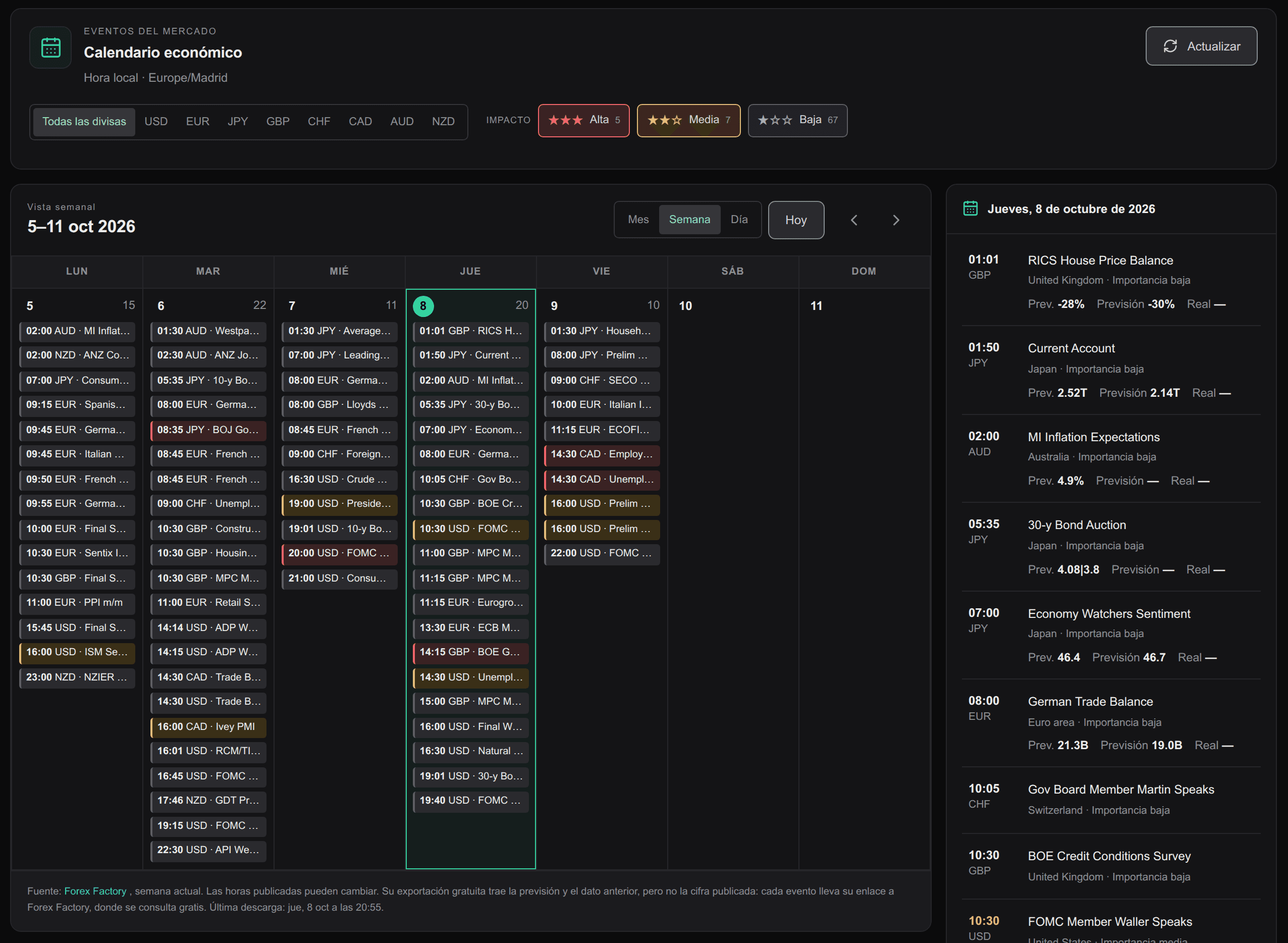Select highlighted day 8 circle
This screenshot has width=1288, height=943.
(x=423, y=306)
